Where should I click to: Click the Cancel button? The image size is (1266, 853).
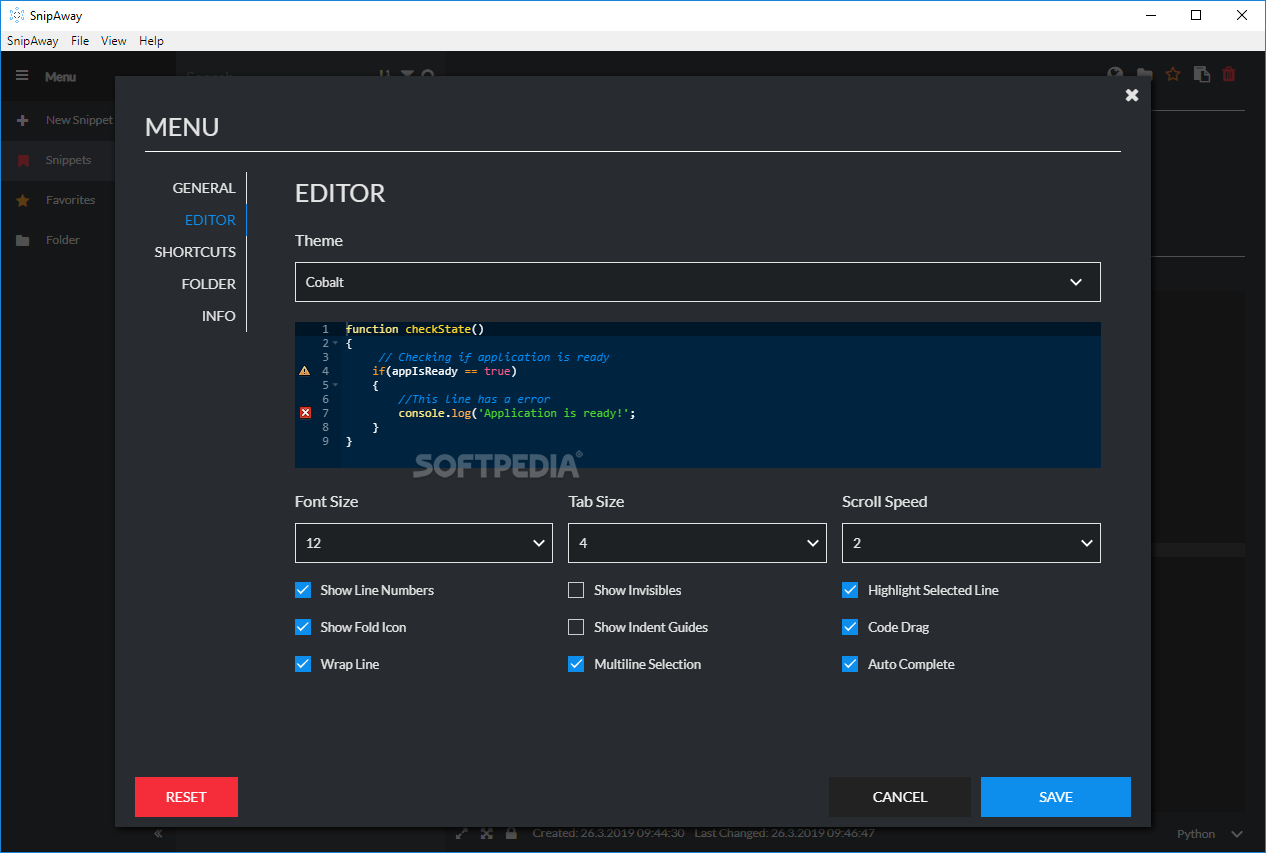coord(900,797)
